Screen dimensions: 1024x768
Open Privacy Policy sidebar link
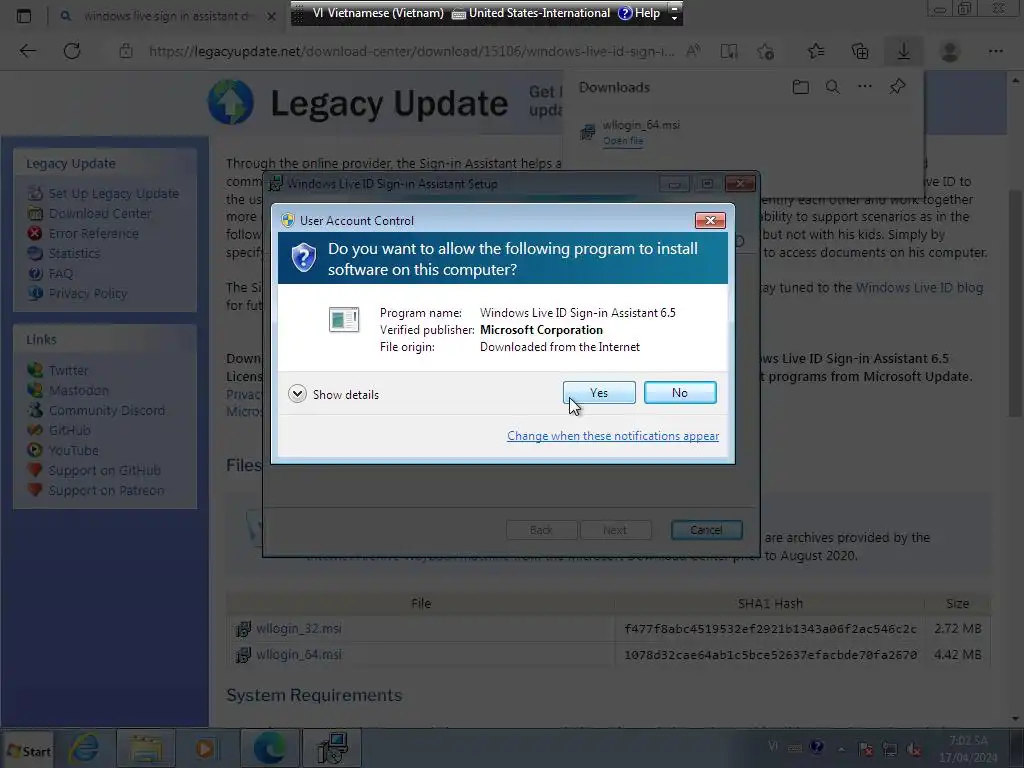point(88,293)
